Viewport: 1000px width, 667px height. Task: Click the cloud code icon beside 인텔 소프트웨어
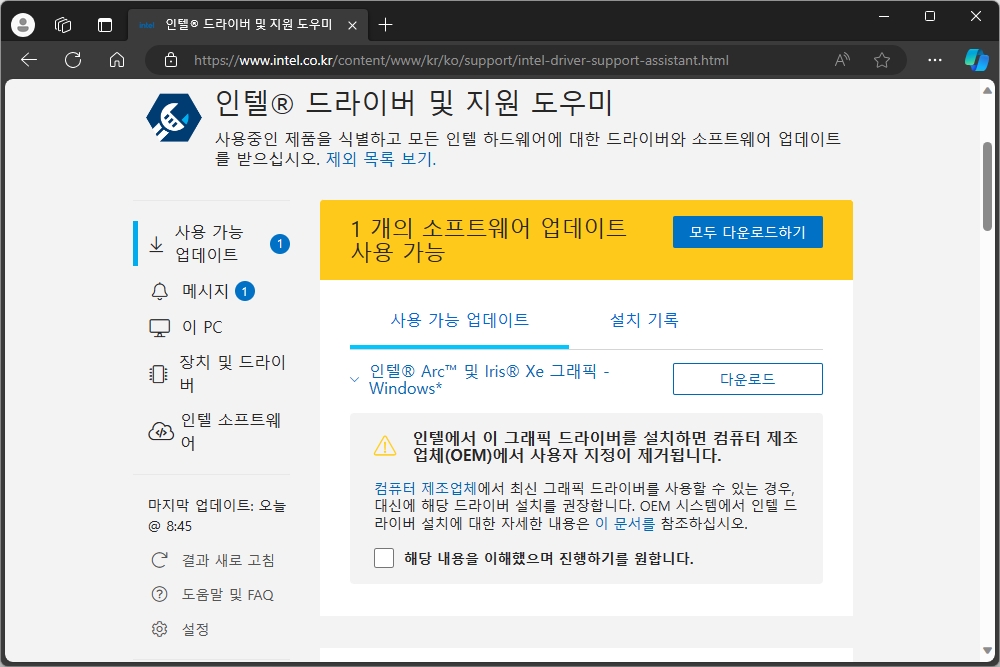[161, 432]
